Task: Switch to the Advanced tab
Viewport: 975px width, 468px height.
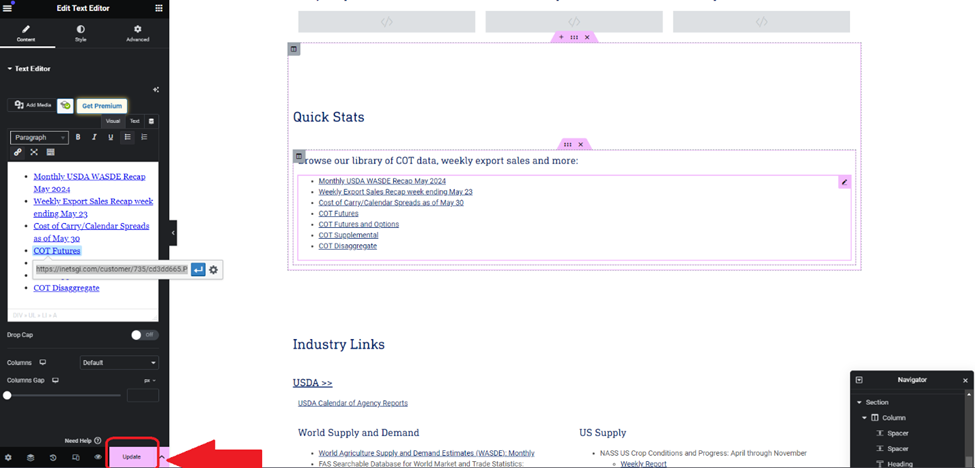Action: (x=137, y=33)
